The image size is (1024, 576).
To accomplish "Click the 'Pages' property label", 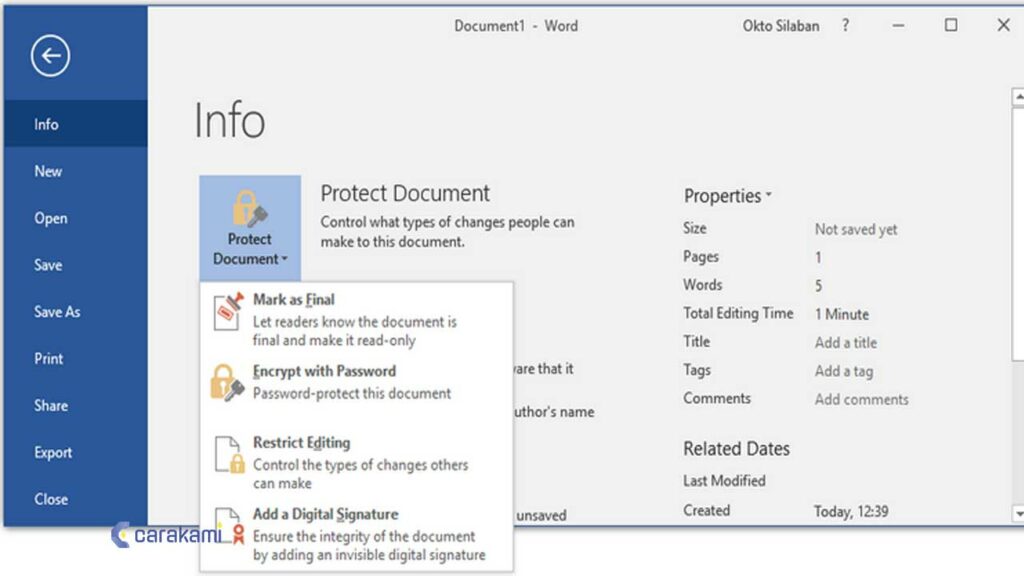I will [x=701, y=257].
